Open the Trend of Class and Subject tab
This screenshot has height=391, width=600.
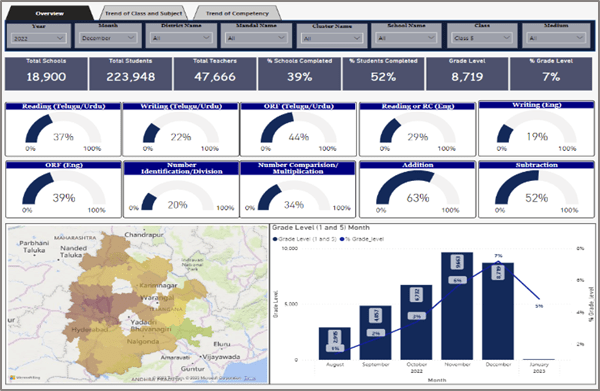[x=143, y=13]
